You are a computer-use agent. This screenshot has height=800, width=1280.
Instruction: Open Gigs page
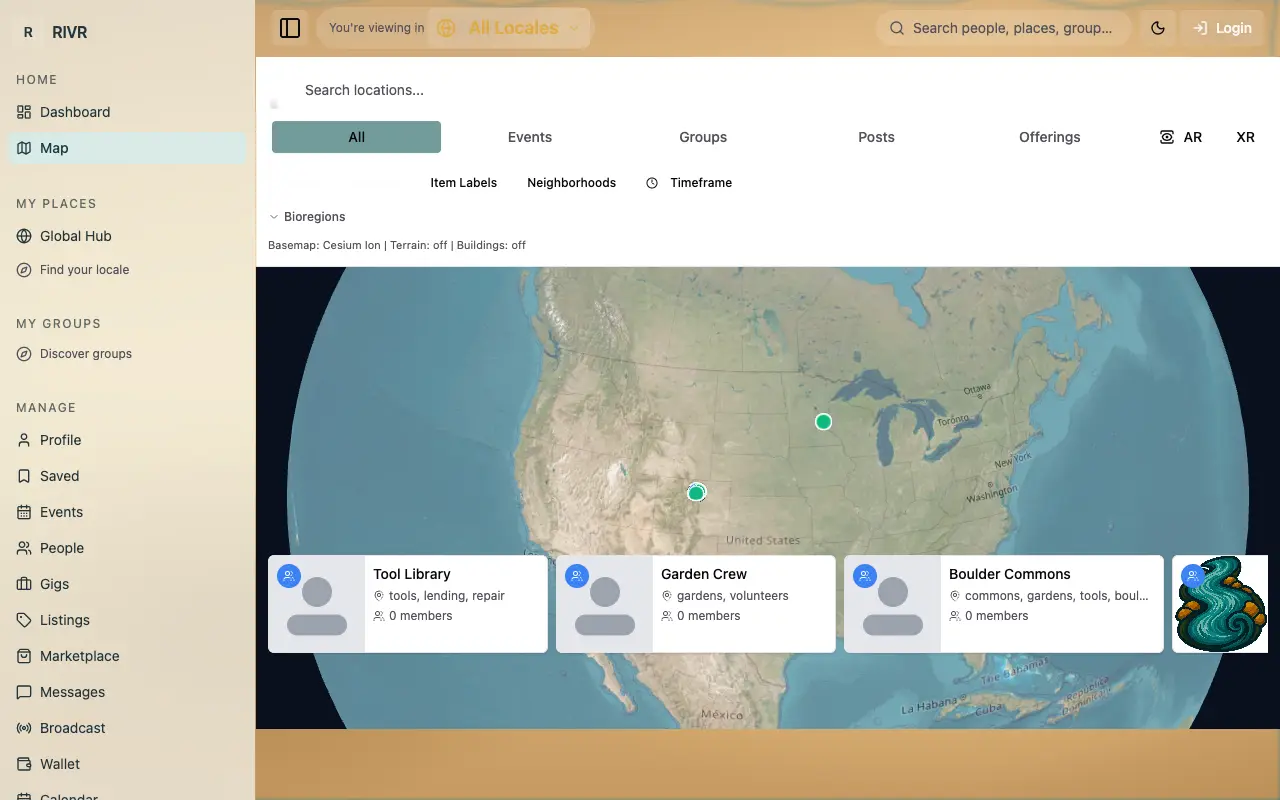pyautogui.click(x=126, y=584)
